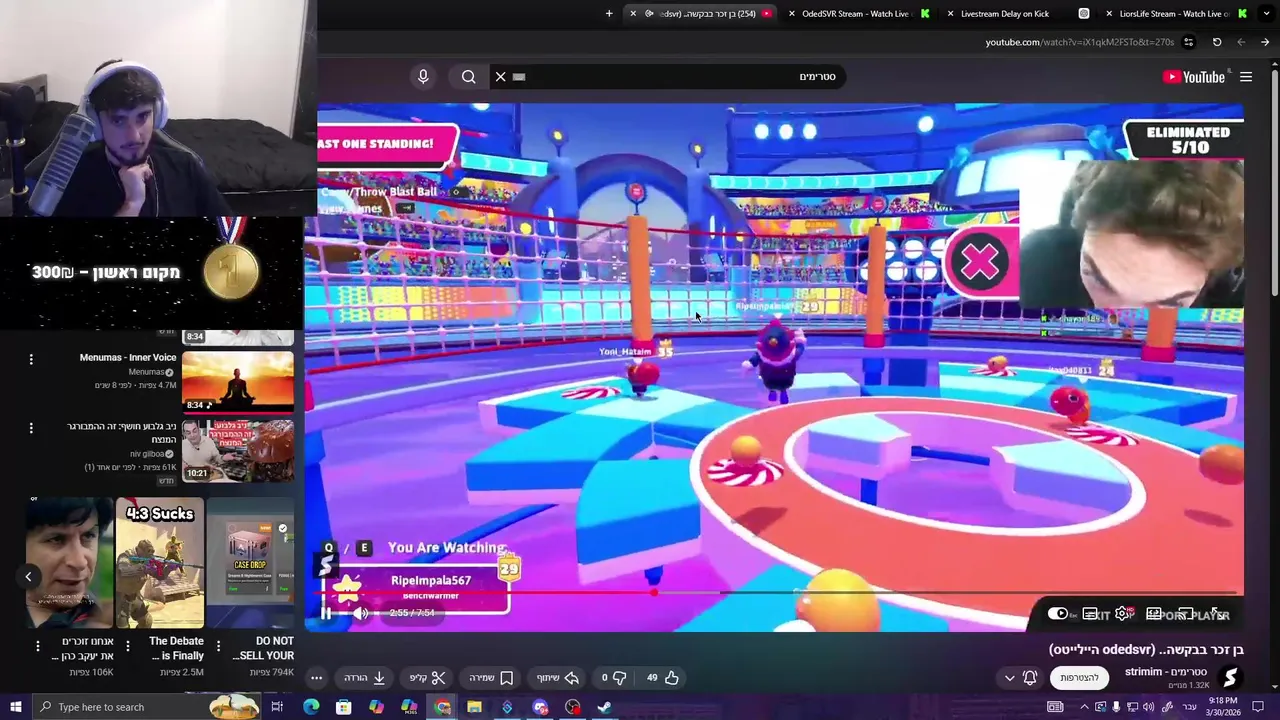Create a clip (קליפ)

pos(428,677)
